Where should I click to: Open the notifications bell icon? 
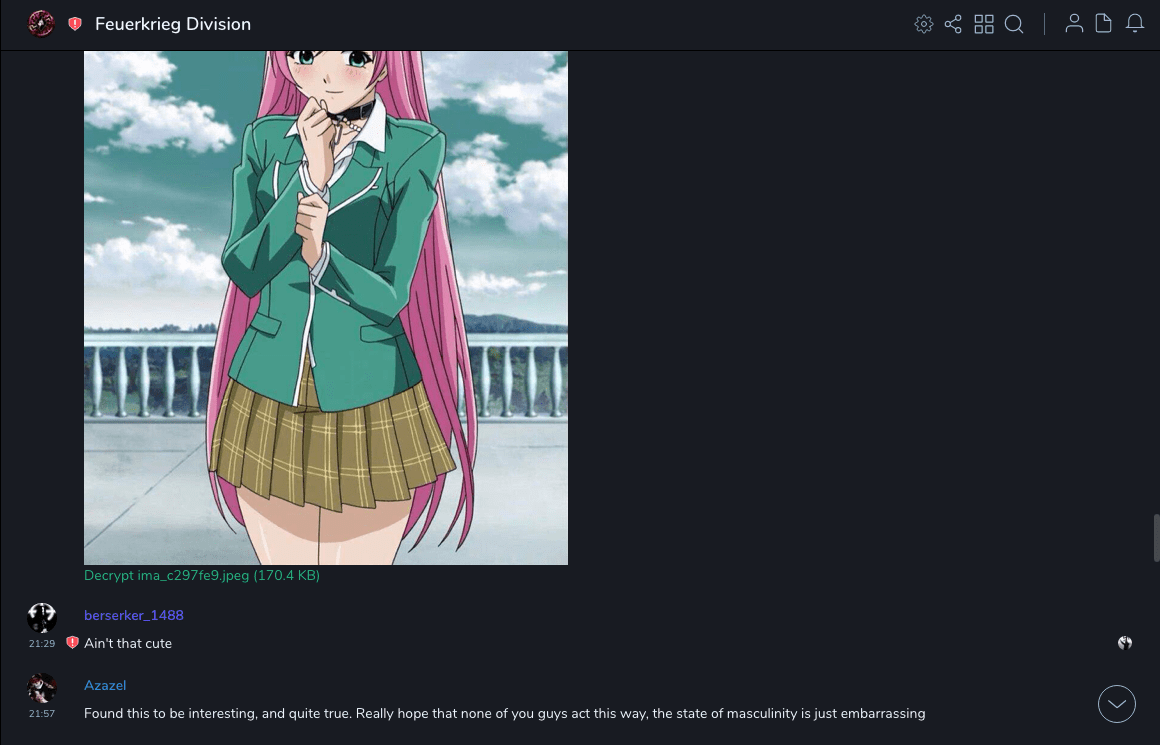click(1135, 24)
